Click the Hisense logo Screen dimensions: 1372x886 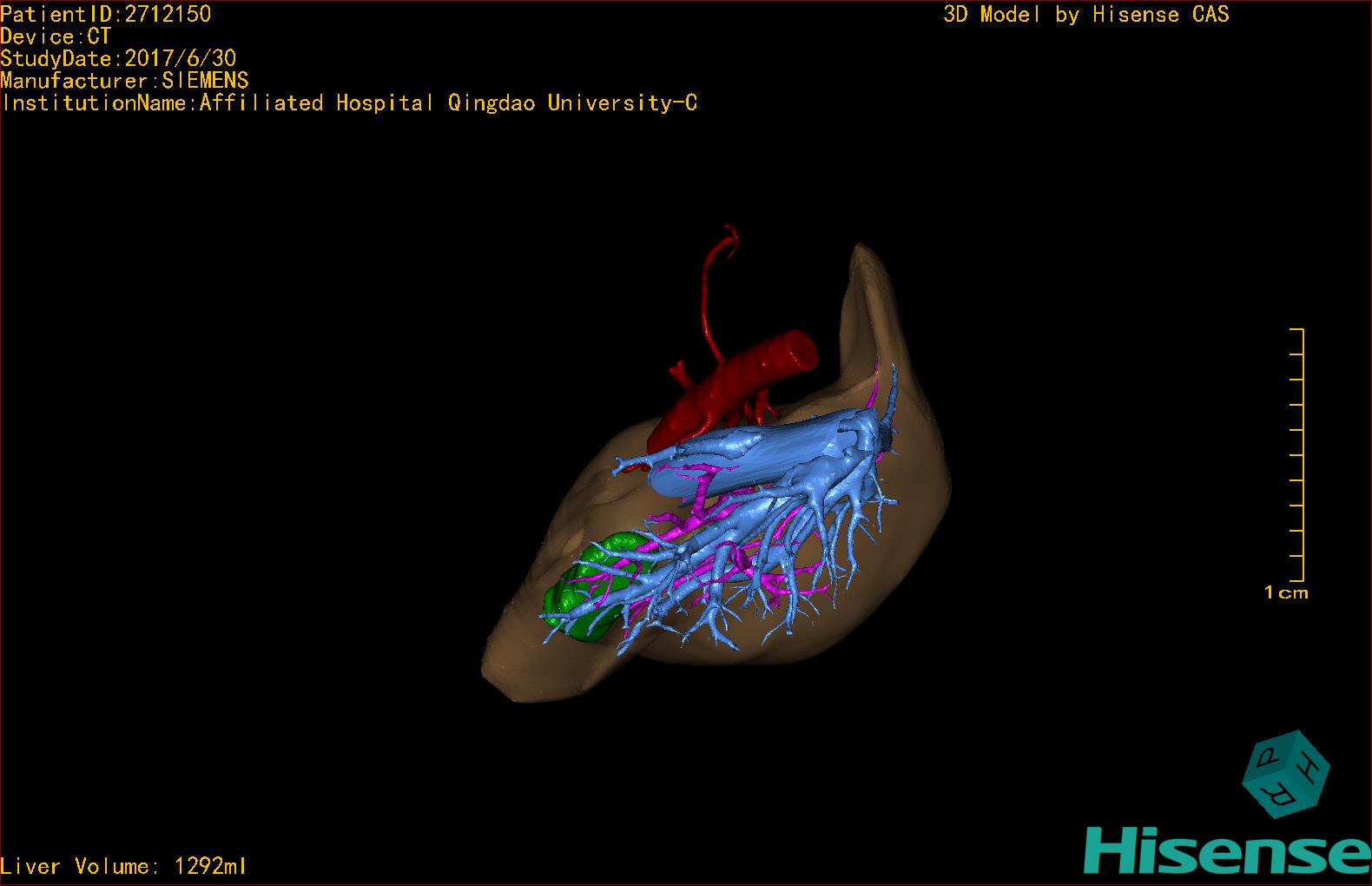coord(1228,849)
